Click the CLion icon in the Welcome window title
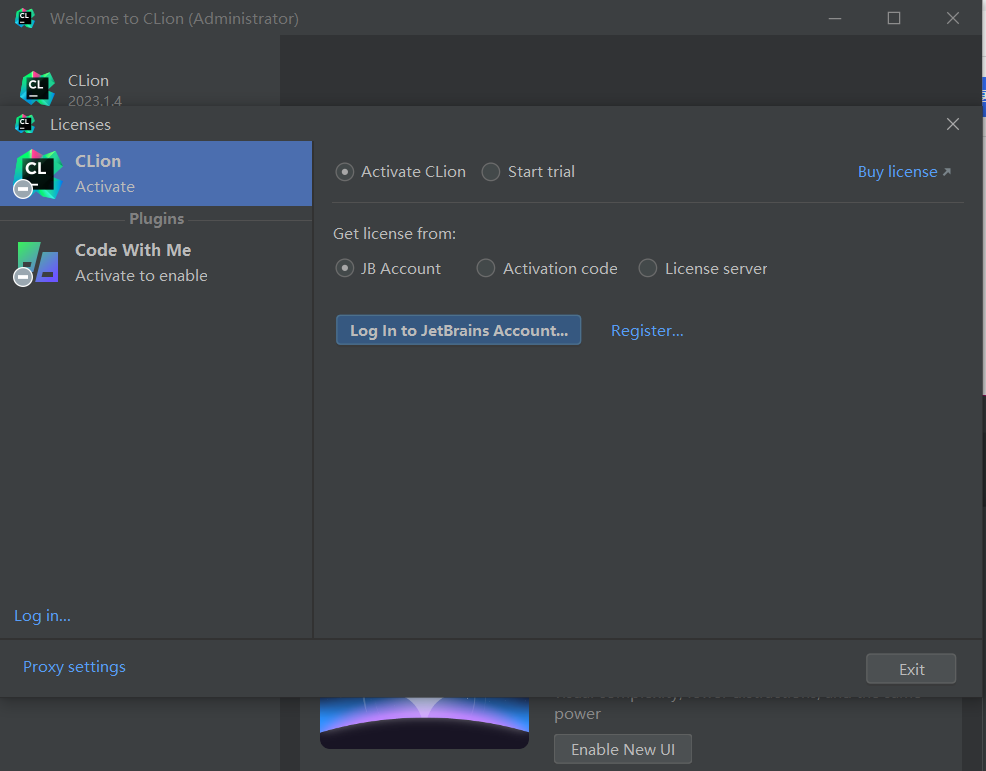986x771 pixels. tap(25, 18)
